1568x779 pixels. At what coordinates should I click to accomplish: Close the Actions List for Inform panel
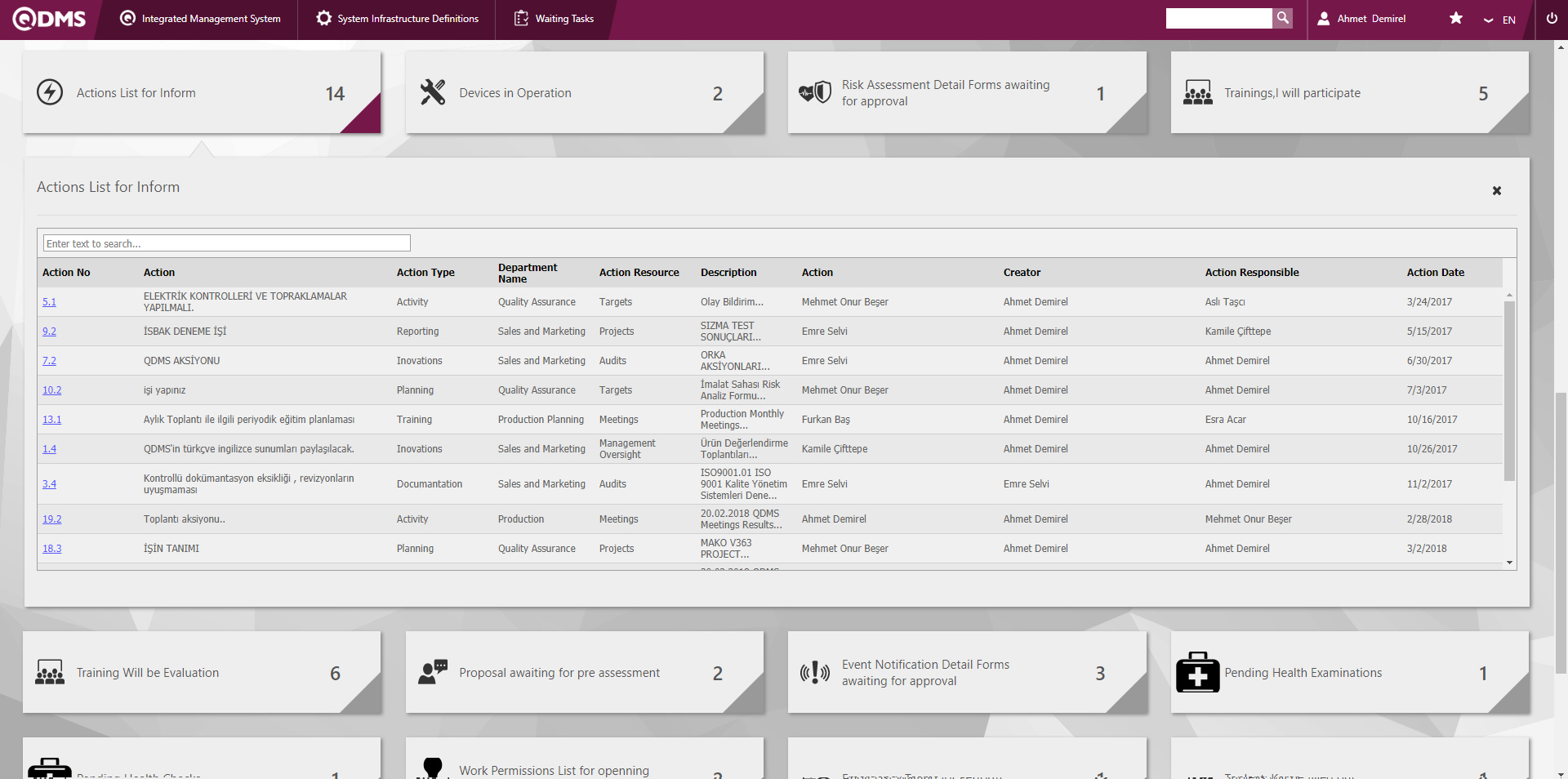click(1497, 190)
